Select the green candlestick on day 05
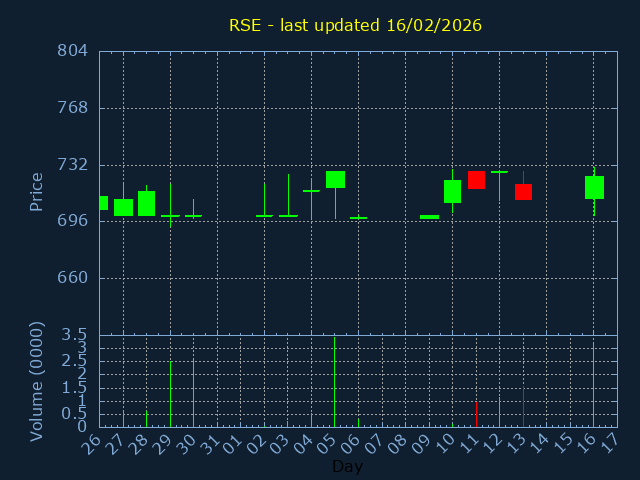Image resolution: width=640 pixels, height=480 pixels. (335, 179)
